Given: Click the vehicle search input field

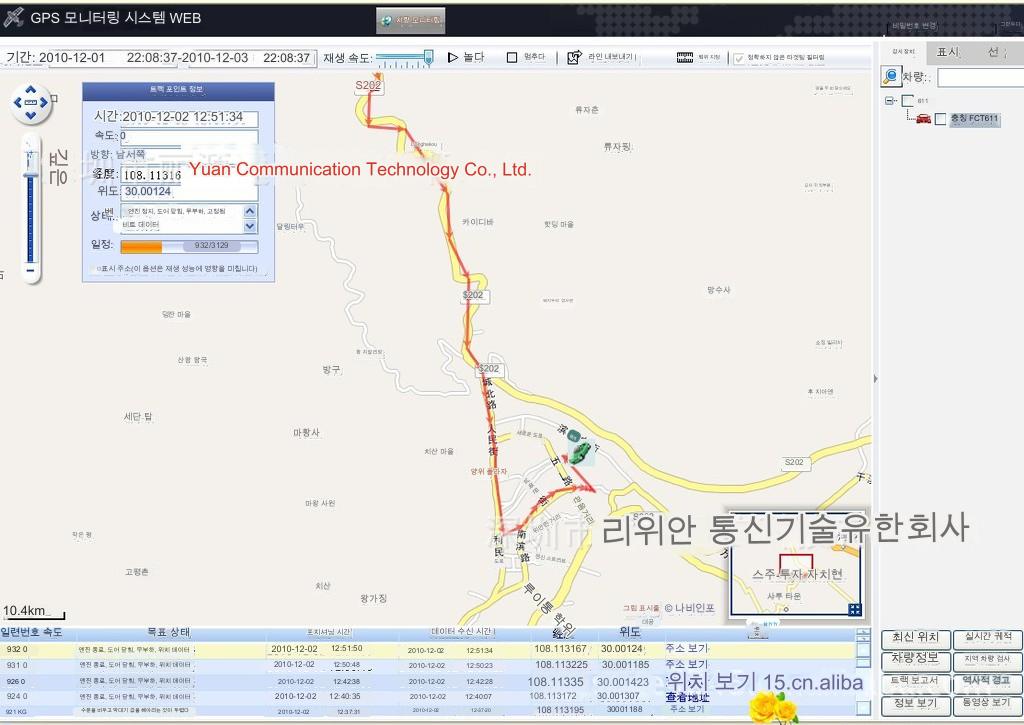Looking at the screenshot, I should pos(978,77).
